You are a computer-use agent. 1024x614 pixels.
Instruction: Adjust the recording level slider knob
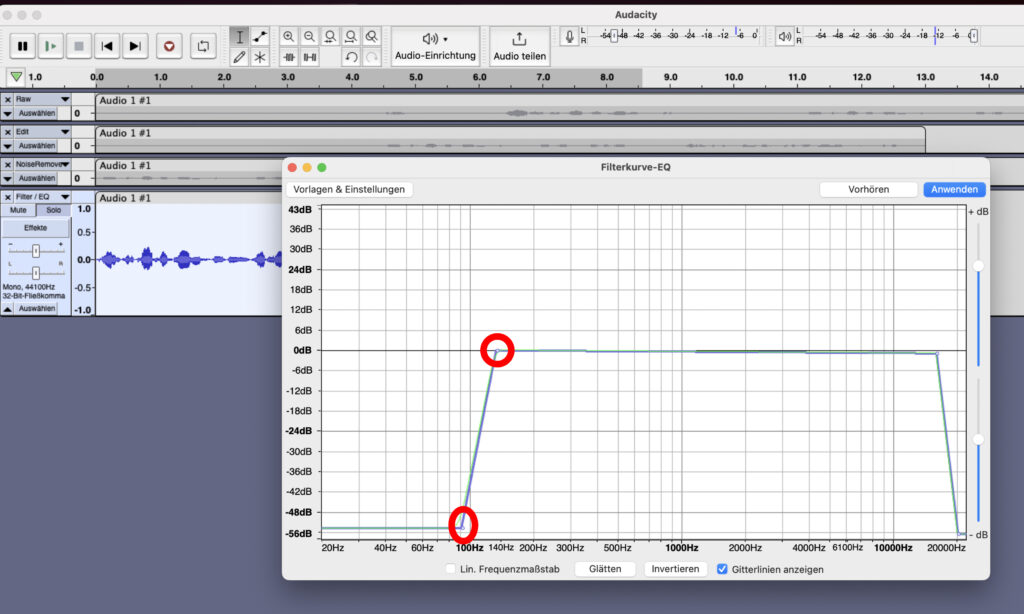[614, 36]
